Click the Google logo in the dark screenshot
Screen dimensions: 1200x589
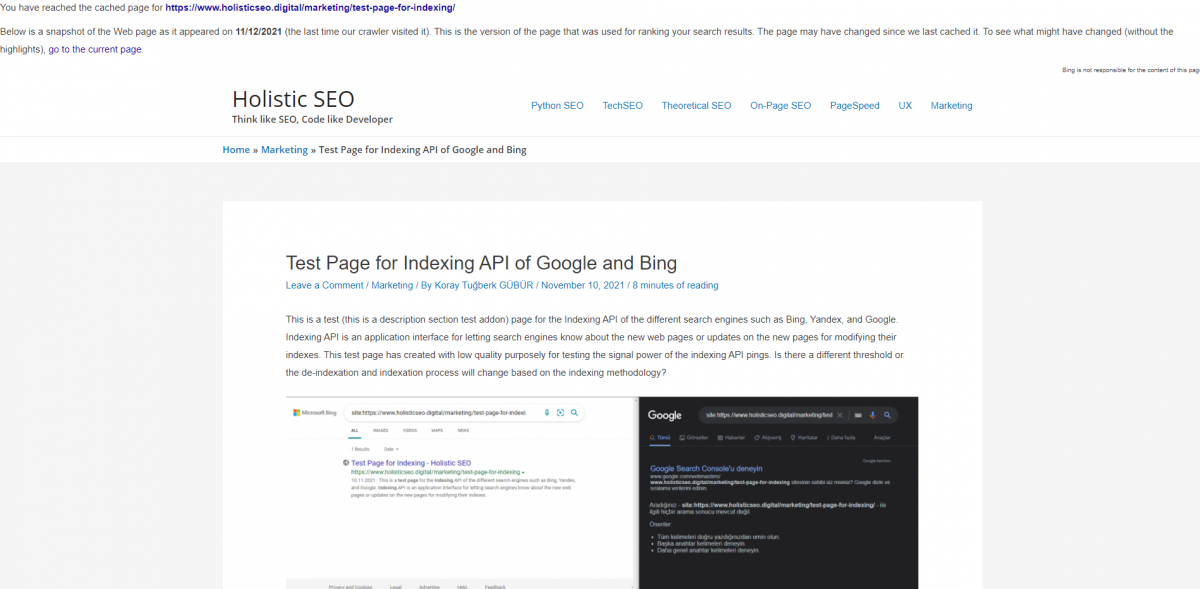click(665, 415)
